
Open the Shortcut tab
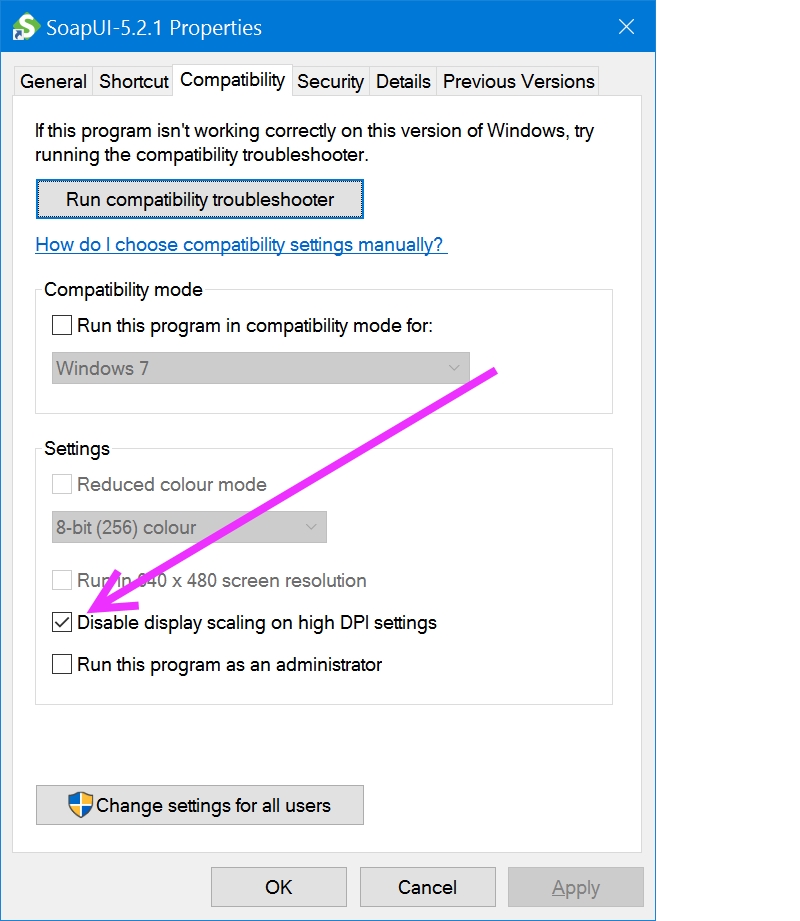133,81
